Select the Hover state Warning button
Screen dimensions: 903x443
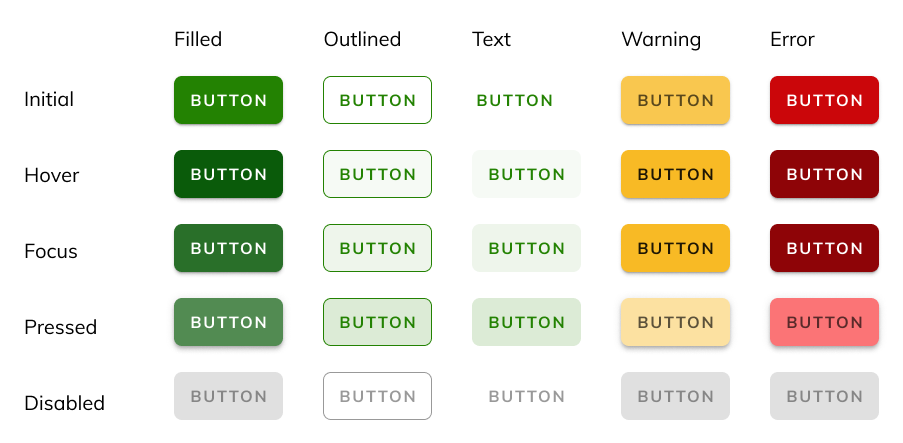point(675,174)
